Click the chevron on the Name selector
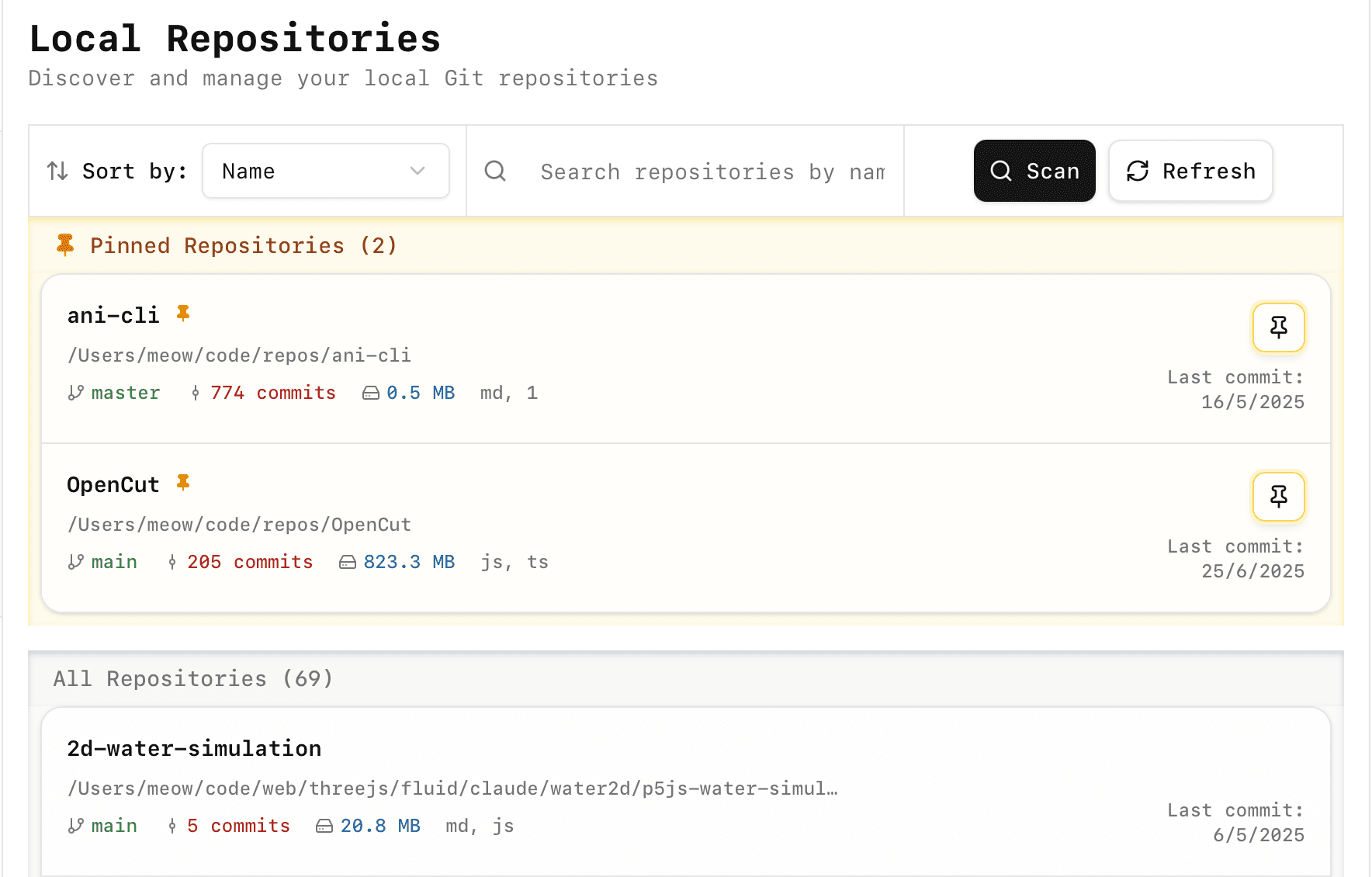Viewport: 1372px width, 877px height. coord(417,171)
